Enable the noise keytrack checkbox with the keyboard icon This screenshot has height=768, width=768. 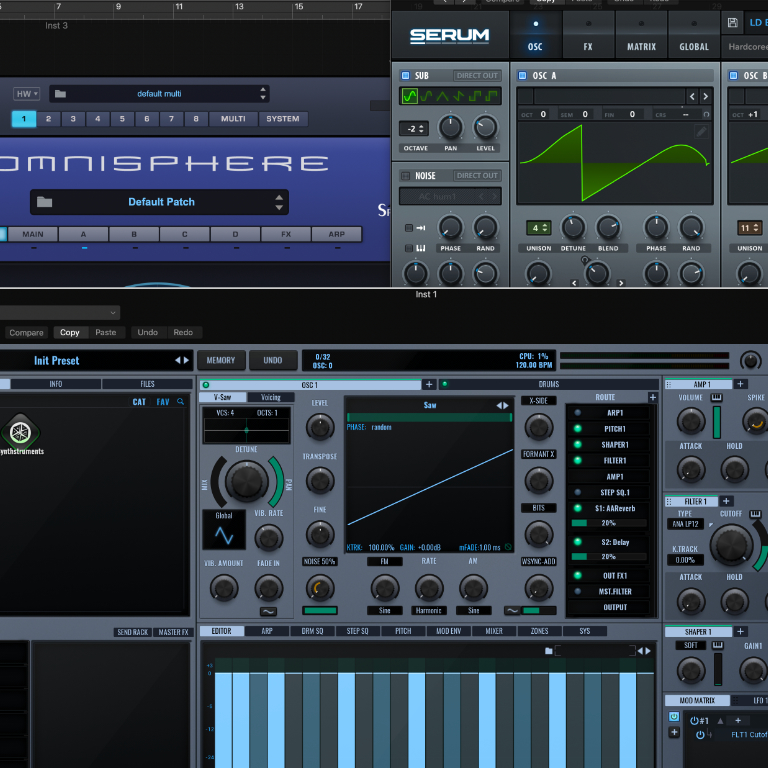[x=409, y=248]
